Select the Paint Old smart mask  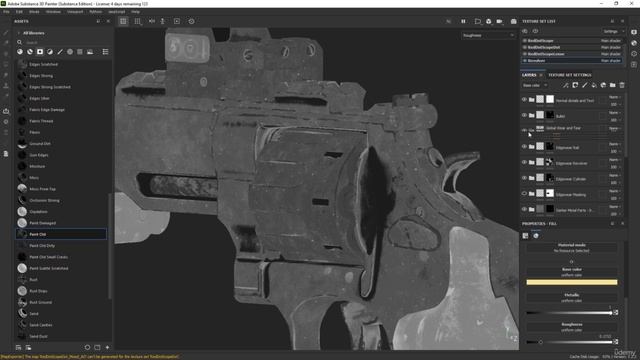[61, 234]
